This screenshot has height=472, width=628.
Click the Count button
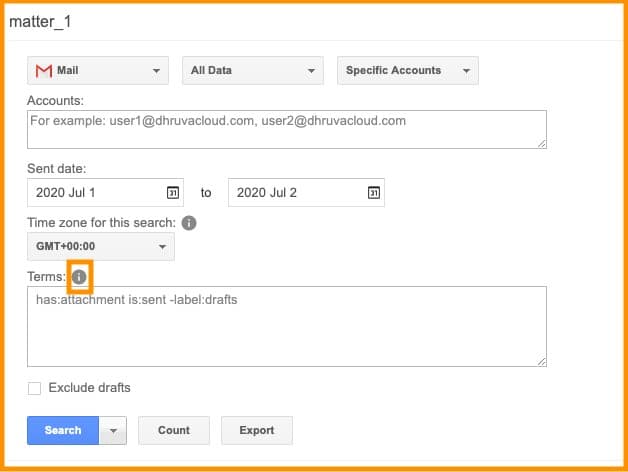pyautogui.click(x=173, y=431)
